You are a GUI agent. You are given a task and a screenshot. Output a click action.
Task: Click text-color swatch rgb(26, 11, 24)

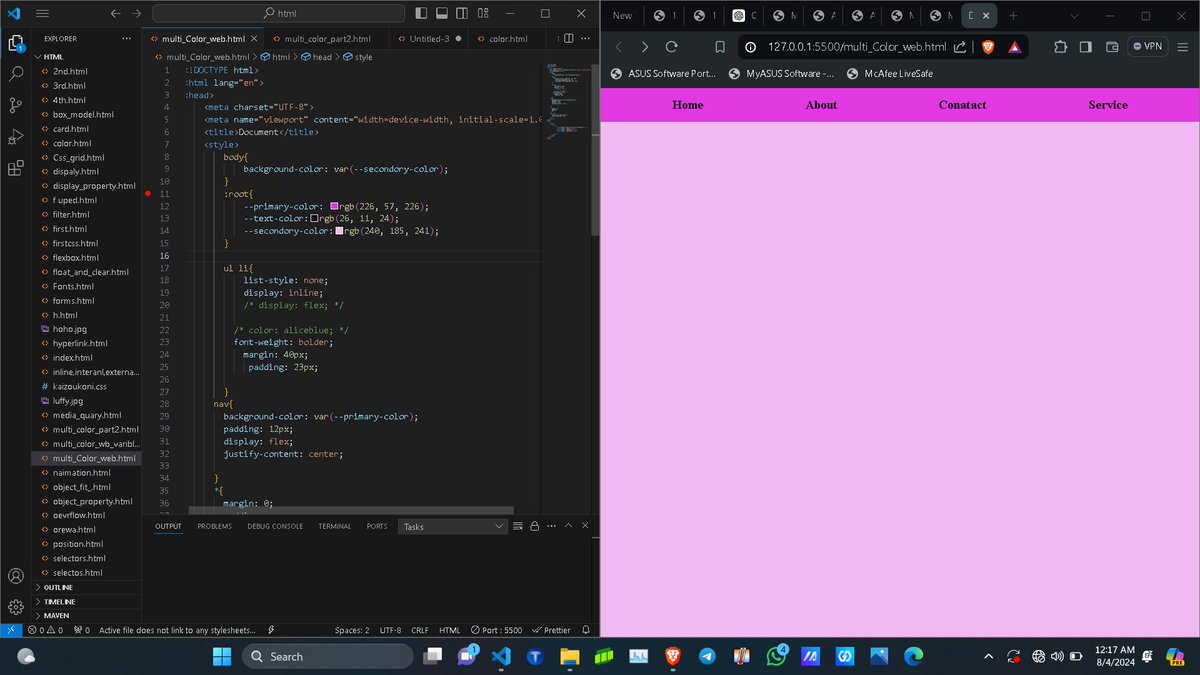[314, 218]
